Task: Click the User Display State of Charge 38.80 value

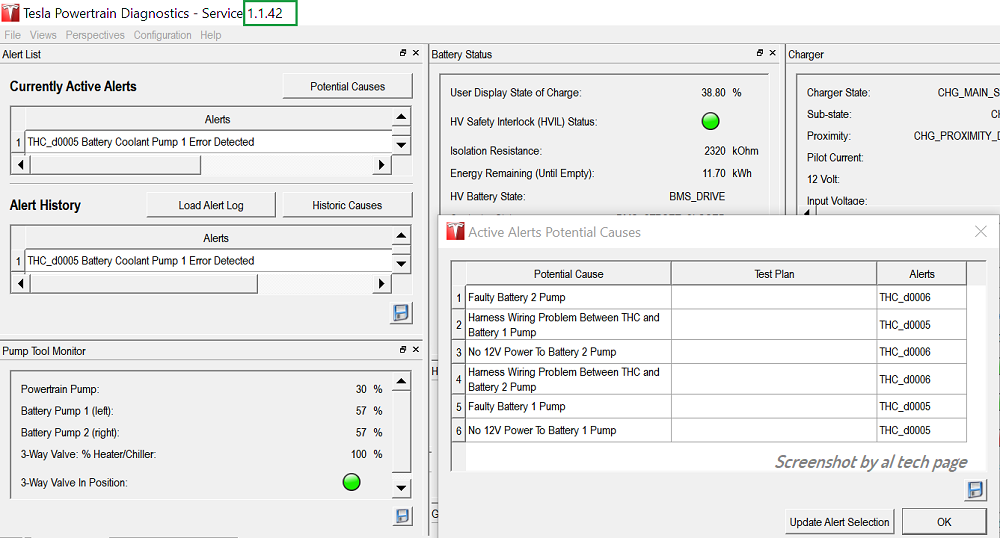Action: tap(713, 92)
